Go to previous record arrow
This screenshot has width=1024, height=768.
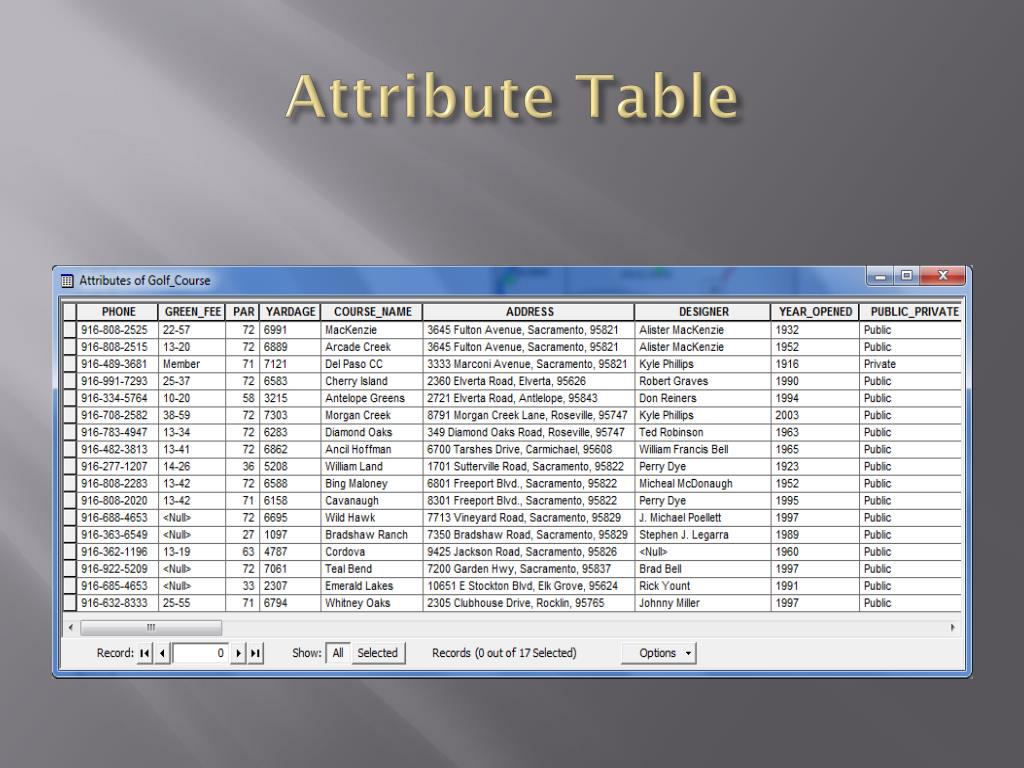162,653
